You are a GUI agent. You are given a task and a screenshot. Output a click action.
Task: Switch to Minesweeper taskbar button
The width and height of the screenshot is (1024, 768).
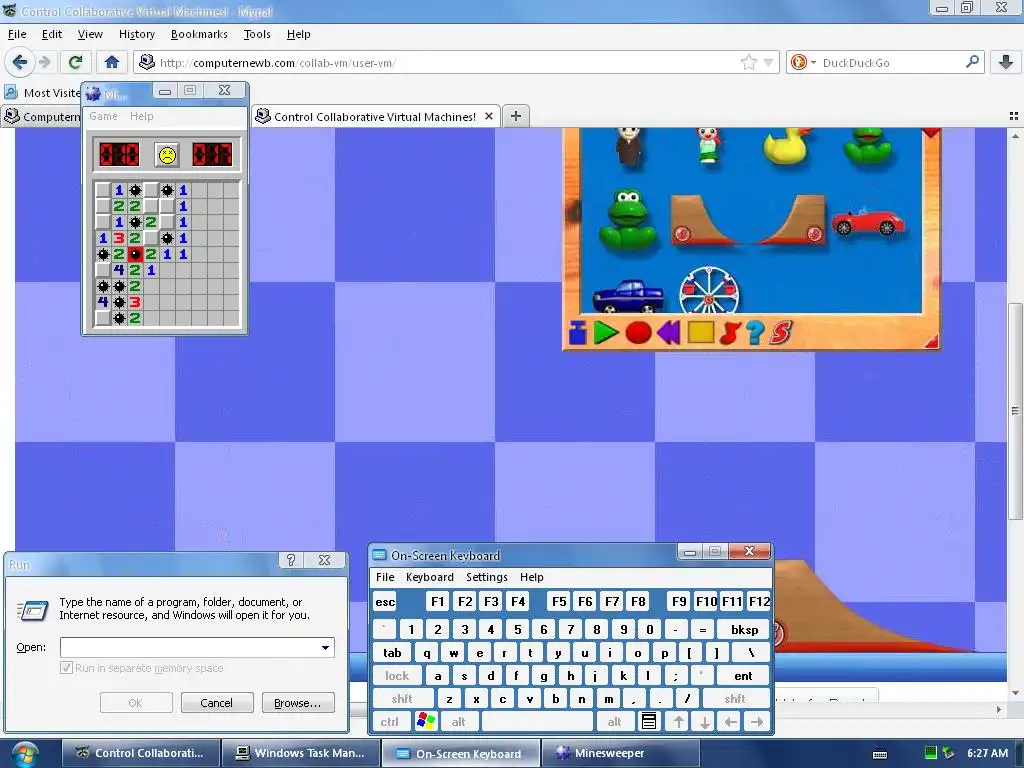pos(620,753)
